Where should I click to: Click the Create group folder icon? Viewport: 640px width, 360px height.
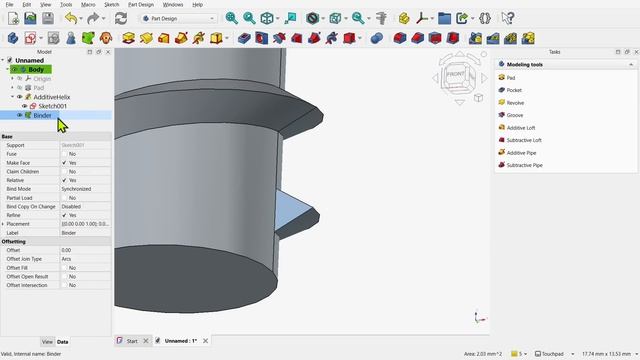(x=444, y=18)
